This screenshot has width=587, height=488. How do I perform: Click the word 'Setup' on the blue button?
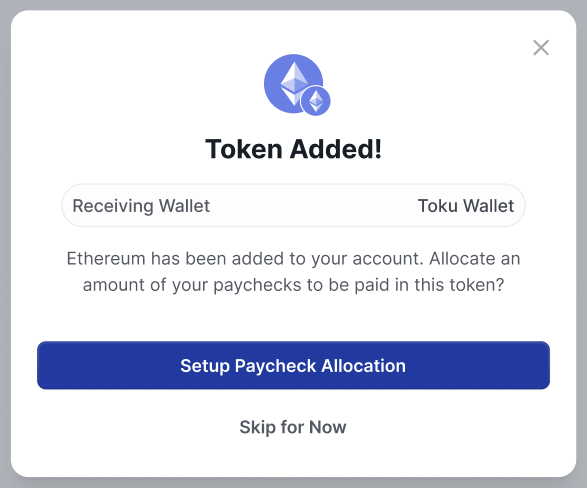(x=205, y=366)
